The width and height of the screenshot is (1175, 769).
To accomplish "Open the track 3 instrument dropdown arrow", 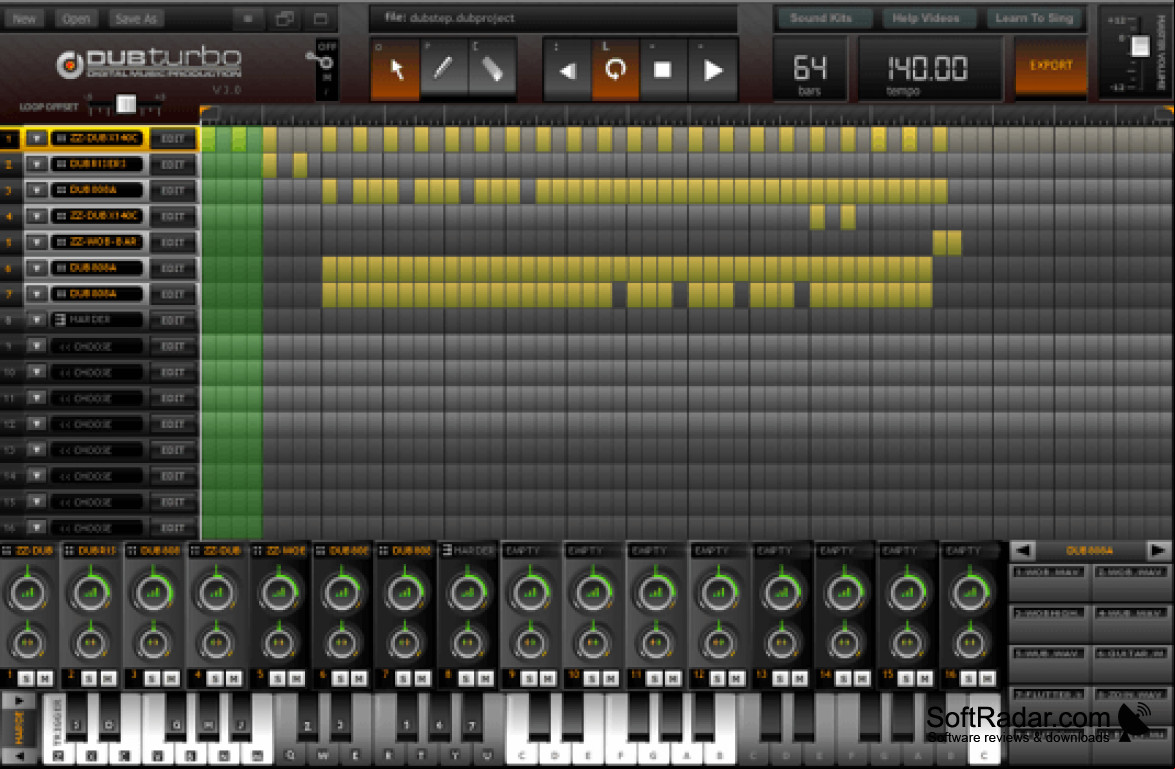I will coord(36,190).
